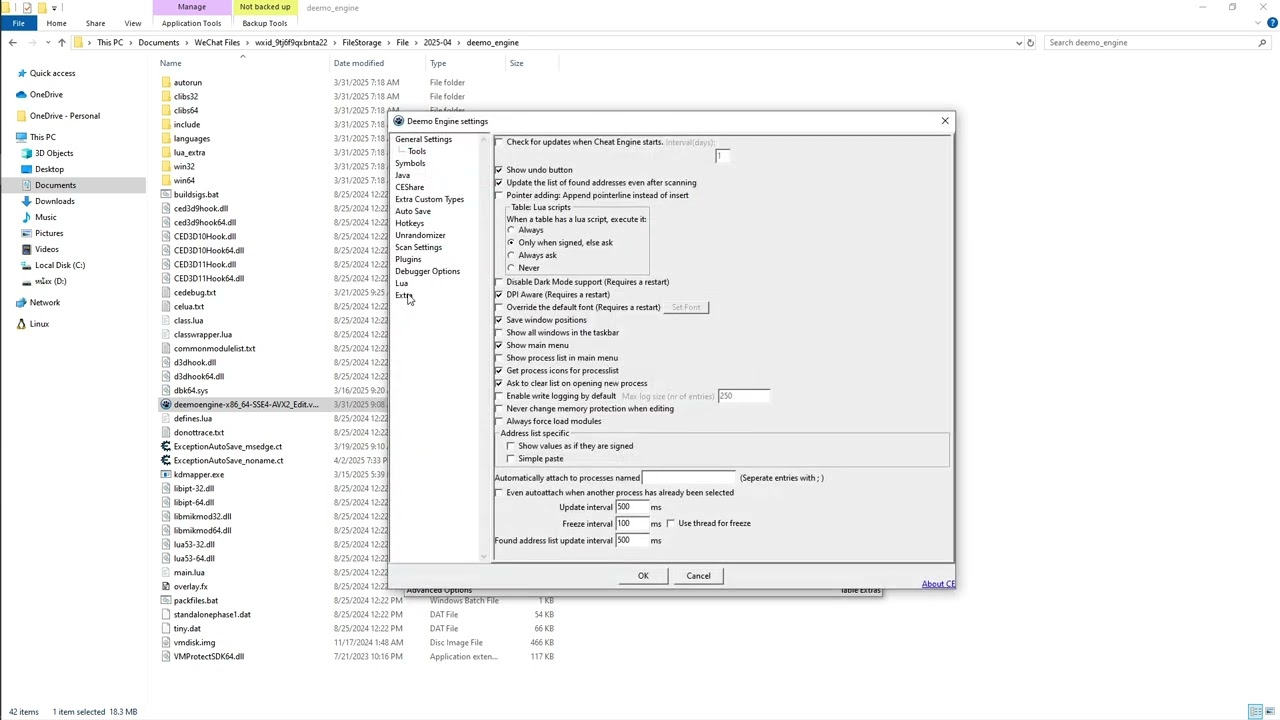Sort files by Date modified column
Image resolution: width=1280 pixels, height=720 pixels.
tap(358, 63)
